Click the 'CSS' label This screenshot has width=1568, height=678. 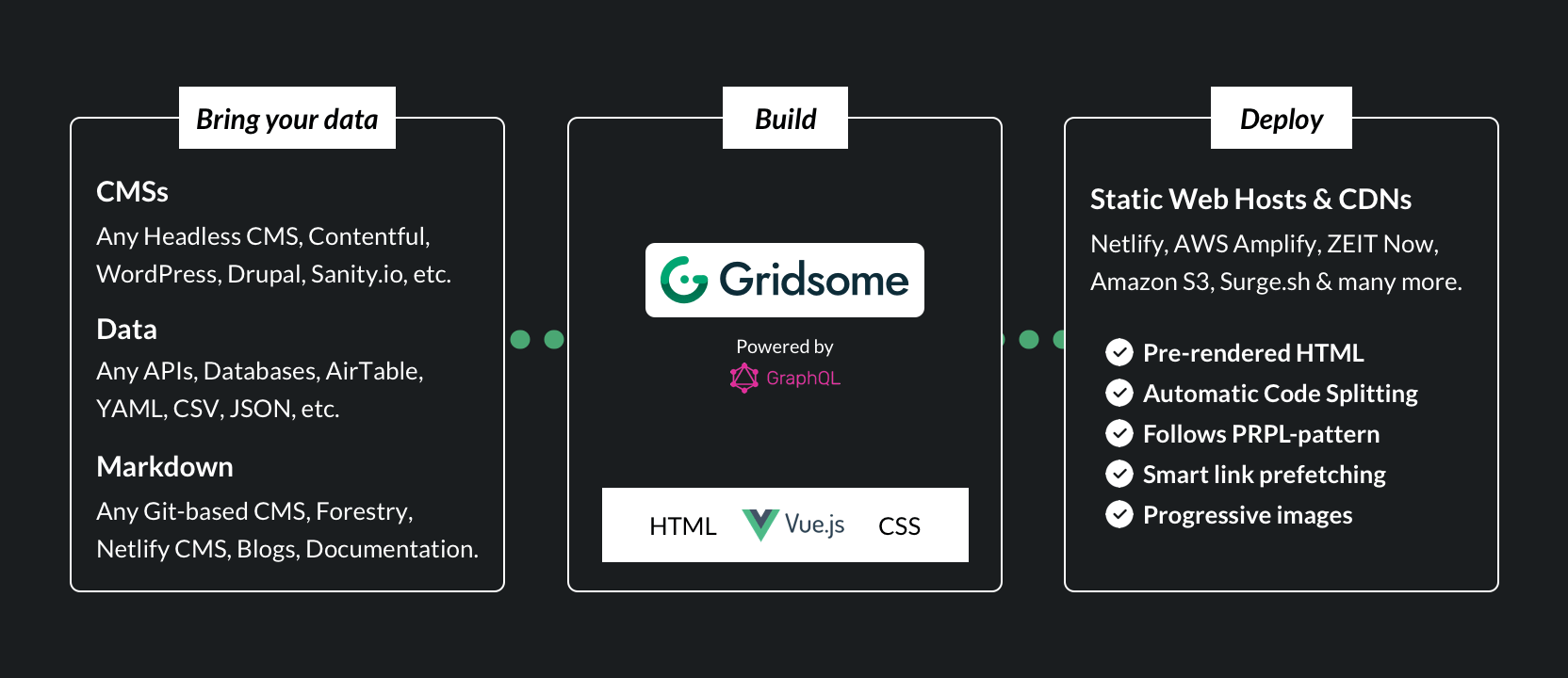pyautogui.click(x=899, y=526)
